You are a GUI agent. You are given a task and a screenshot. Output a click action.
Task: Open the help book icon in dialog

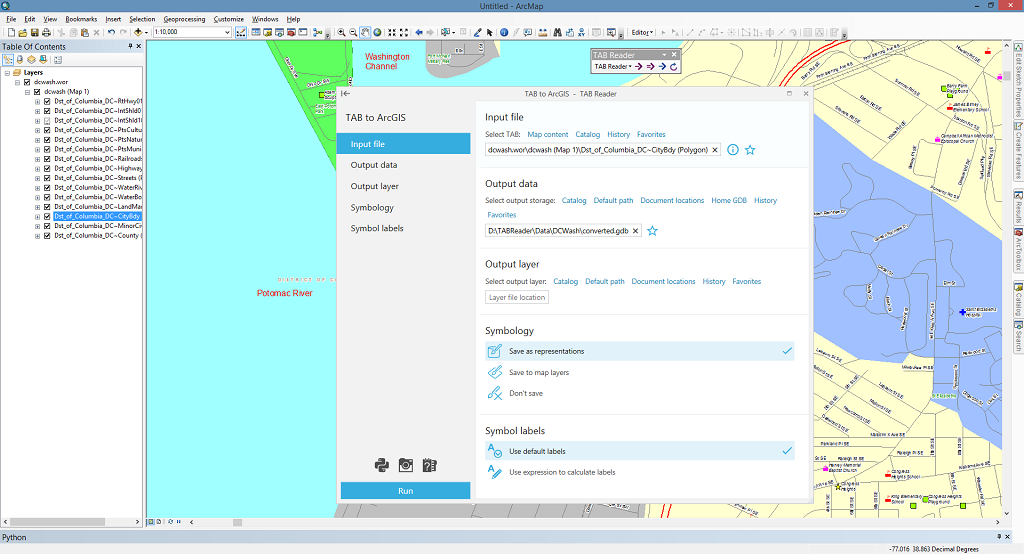pos(429,465)
